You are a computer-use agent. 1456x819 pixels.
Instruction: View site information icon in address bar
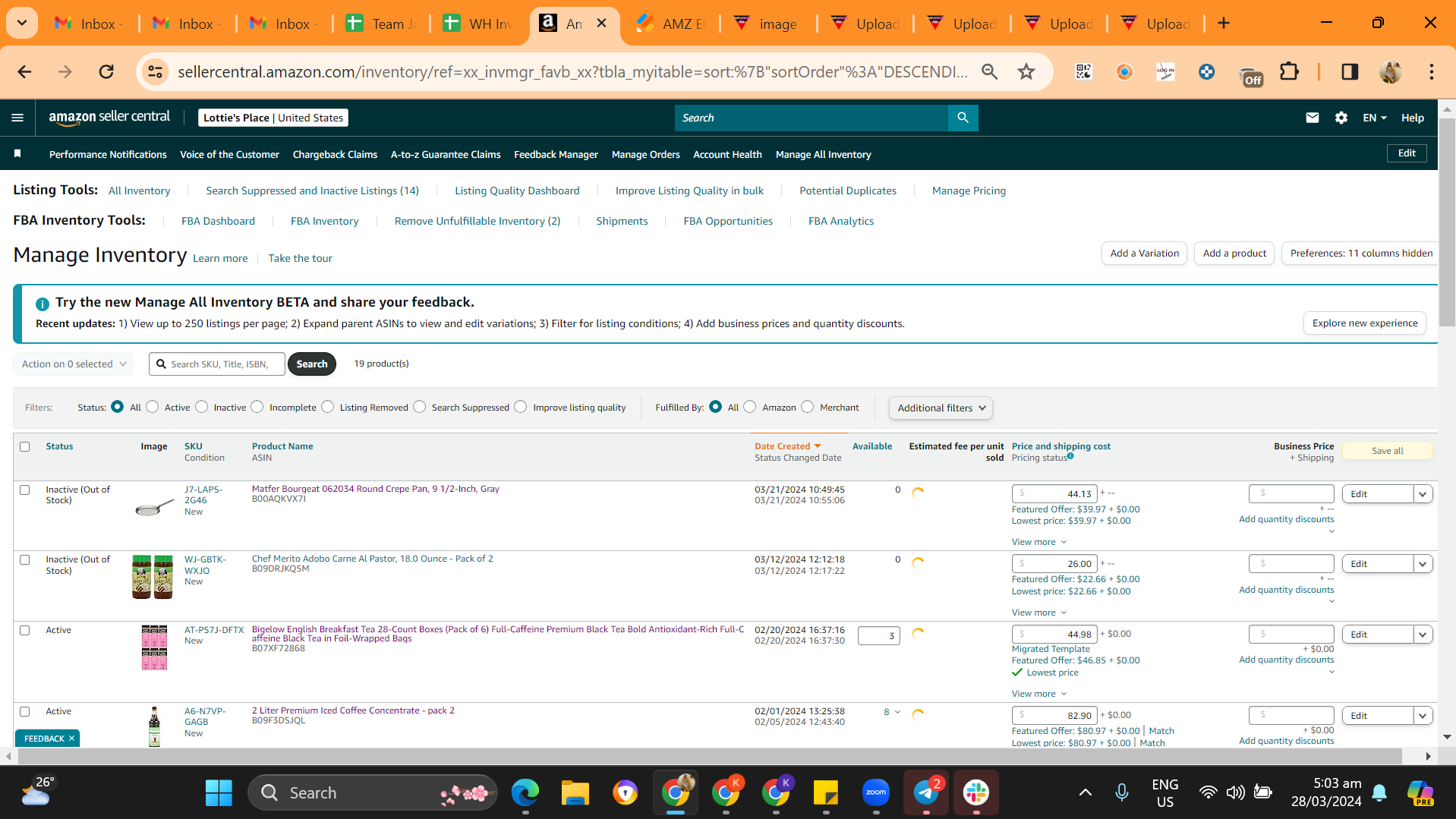(155, 72)
